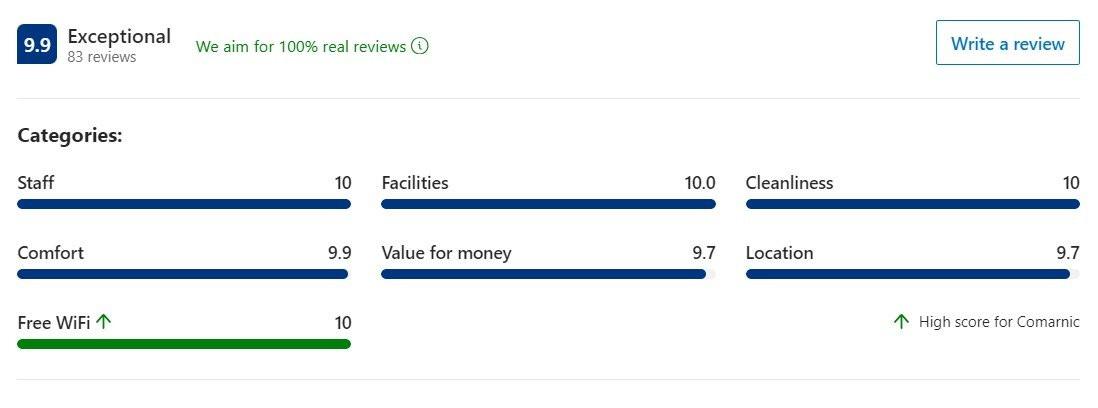Click the info icon beside real reviews
This screenshot has width=1098, height=408.
point(419,46)
